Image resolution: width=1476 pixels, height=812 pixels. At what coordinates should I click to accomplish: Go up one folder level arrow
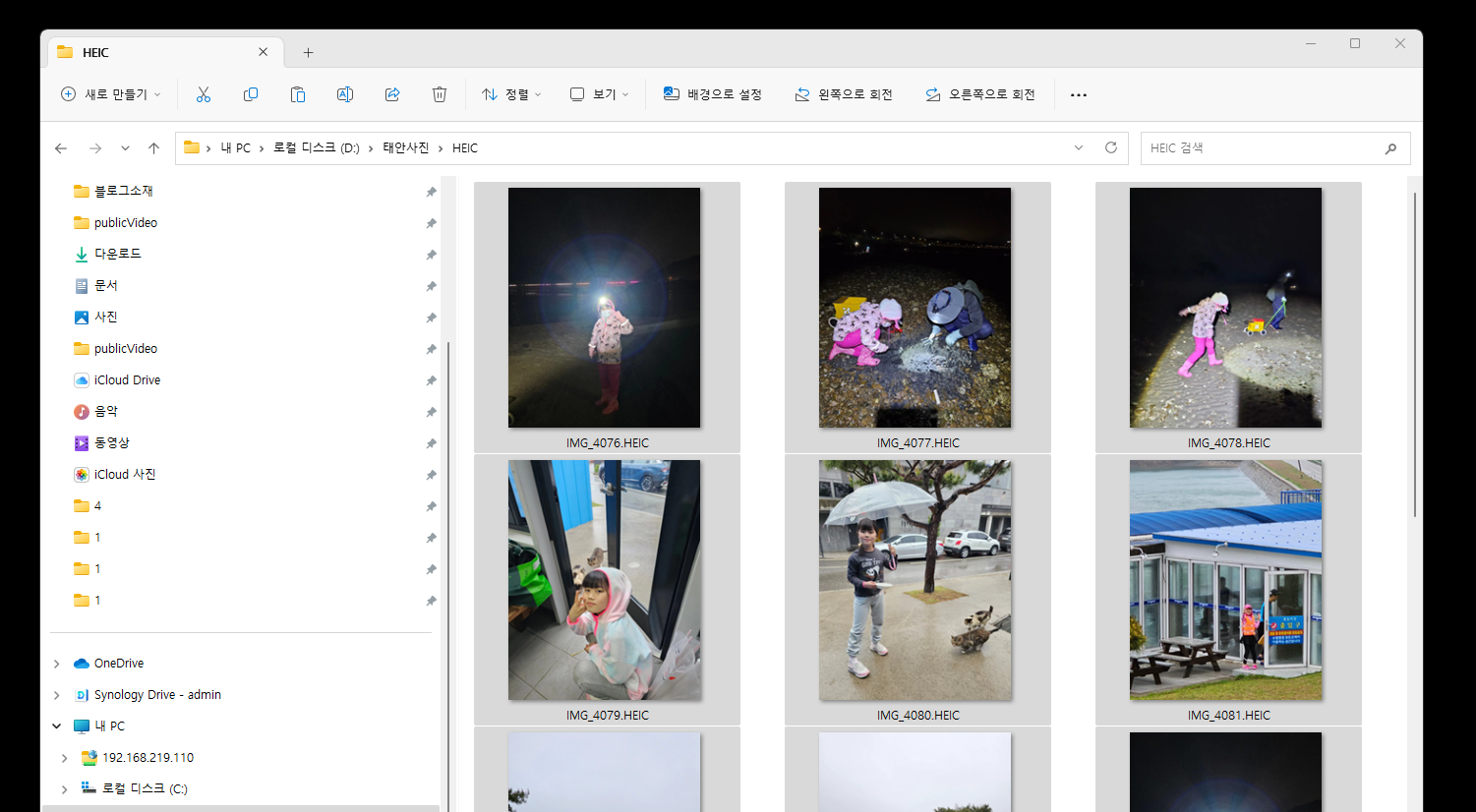pyautogui.click(x=153, y=148)
